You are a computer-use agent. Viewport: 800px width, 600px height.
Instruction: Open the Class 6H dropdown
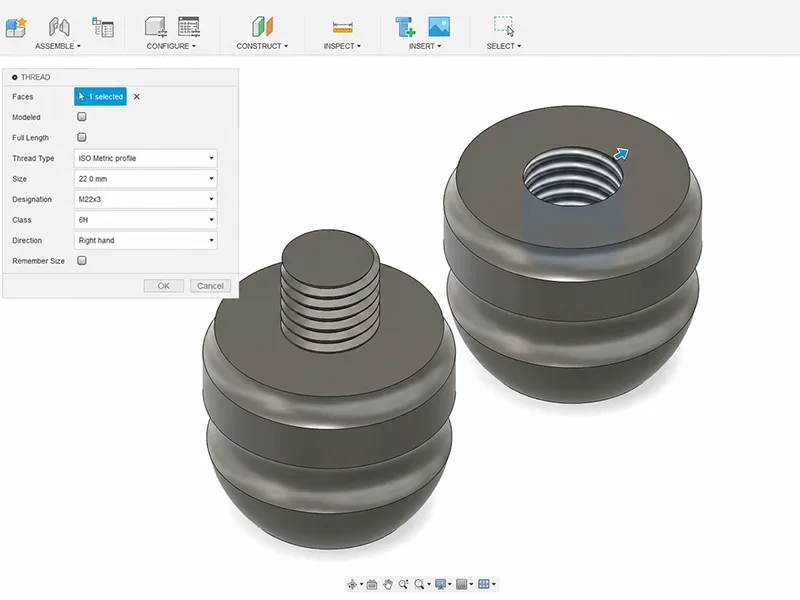[x=145, y=220]
